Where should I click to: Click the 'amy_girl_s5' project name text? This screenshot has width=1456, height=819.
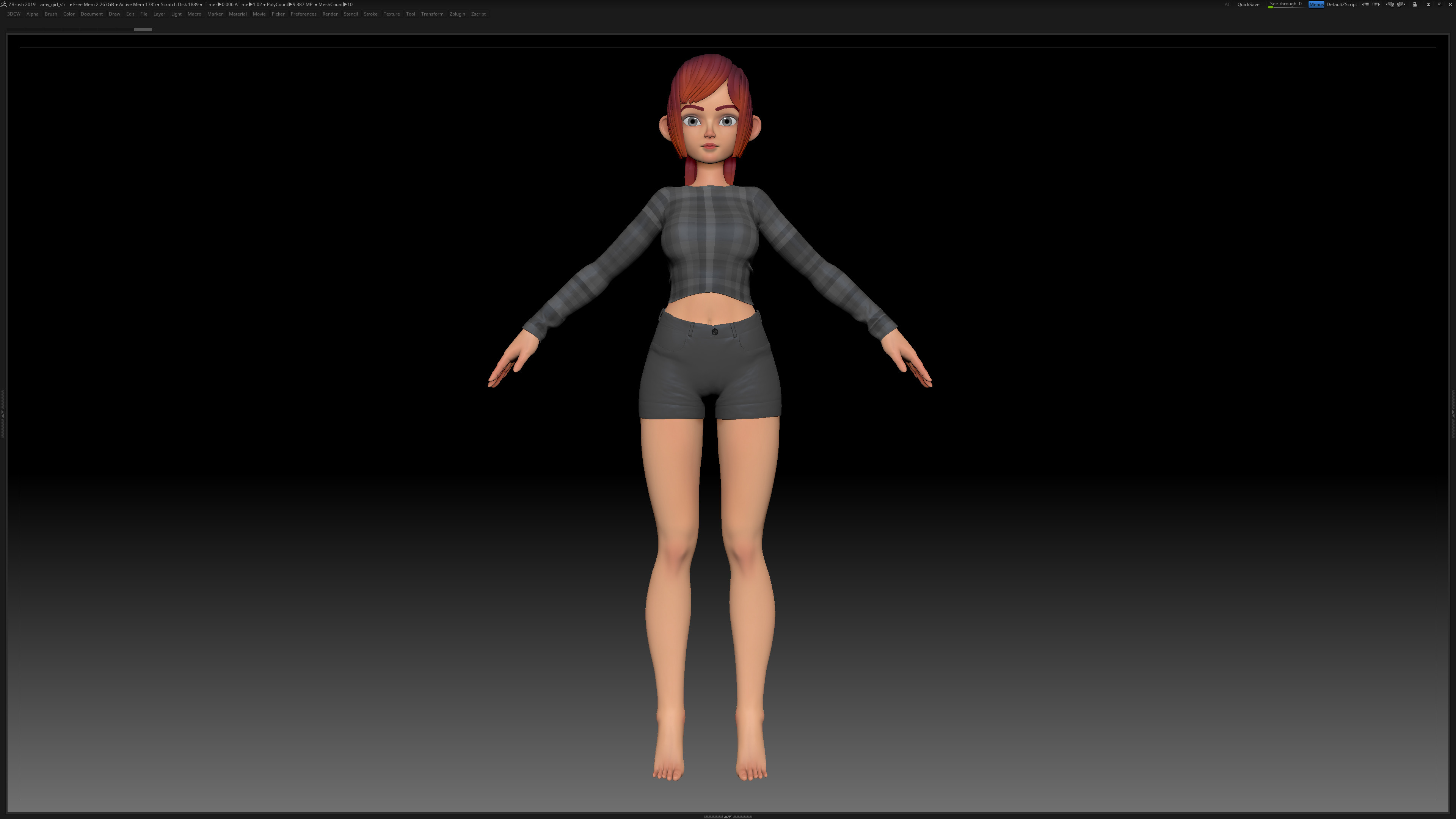(53, 5)
